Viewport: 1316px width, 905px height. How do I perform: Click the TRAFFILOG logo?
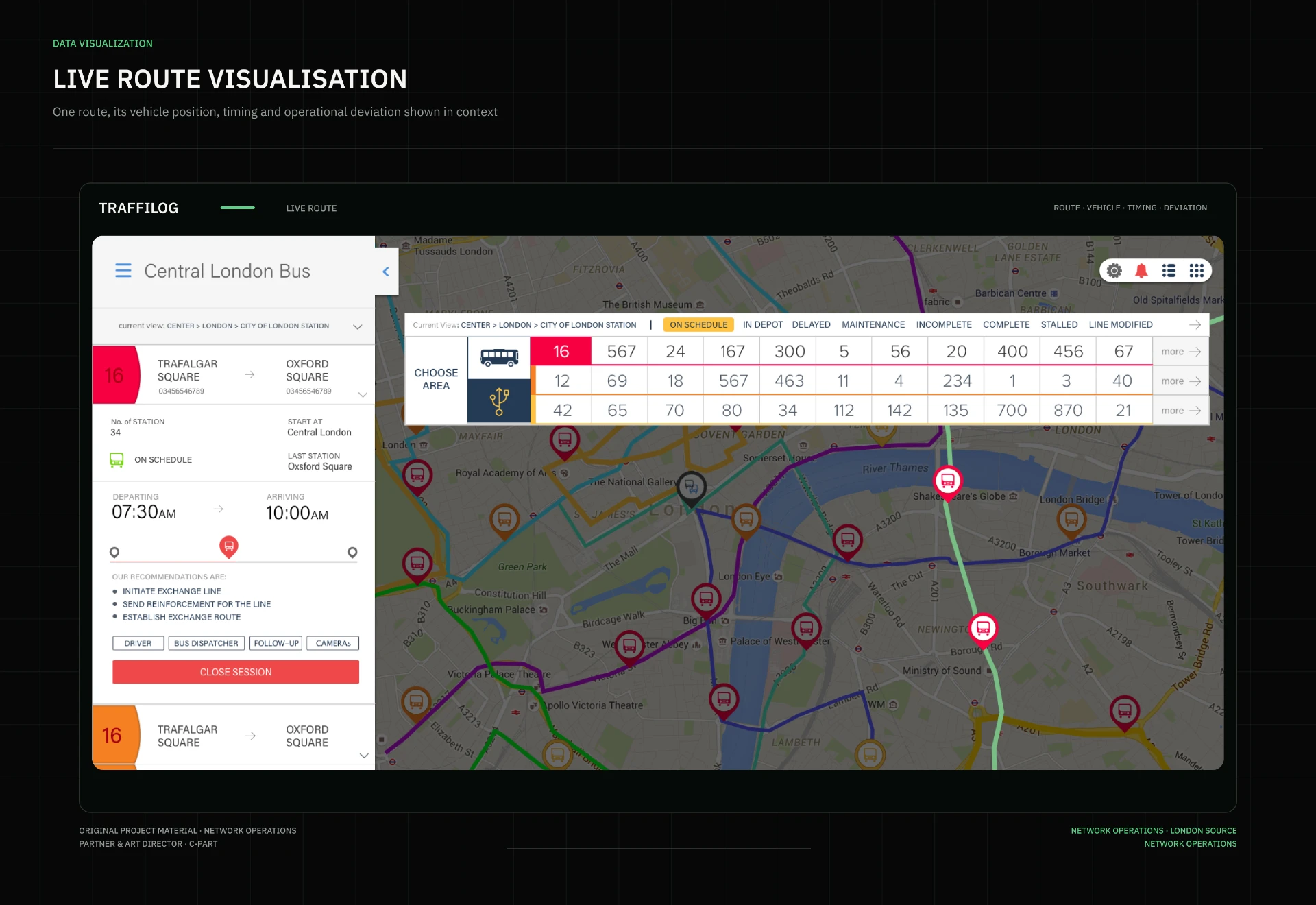point(138,208)
